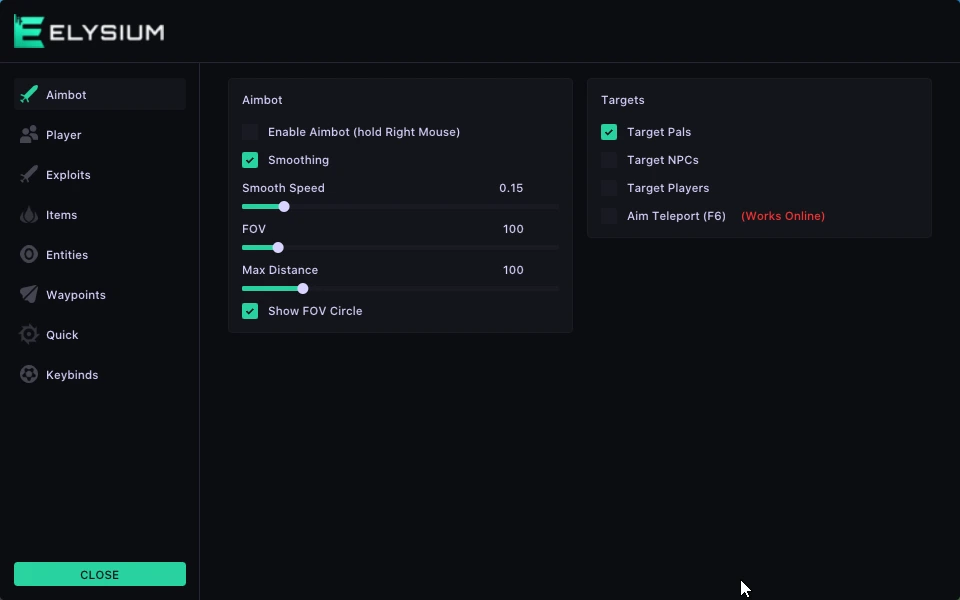Click the Aimbot sword icon in sidebar
This screenshot has height=600, width=960.
(29, 94)
